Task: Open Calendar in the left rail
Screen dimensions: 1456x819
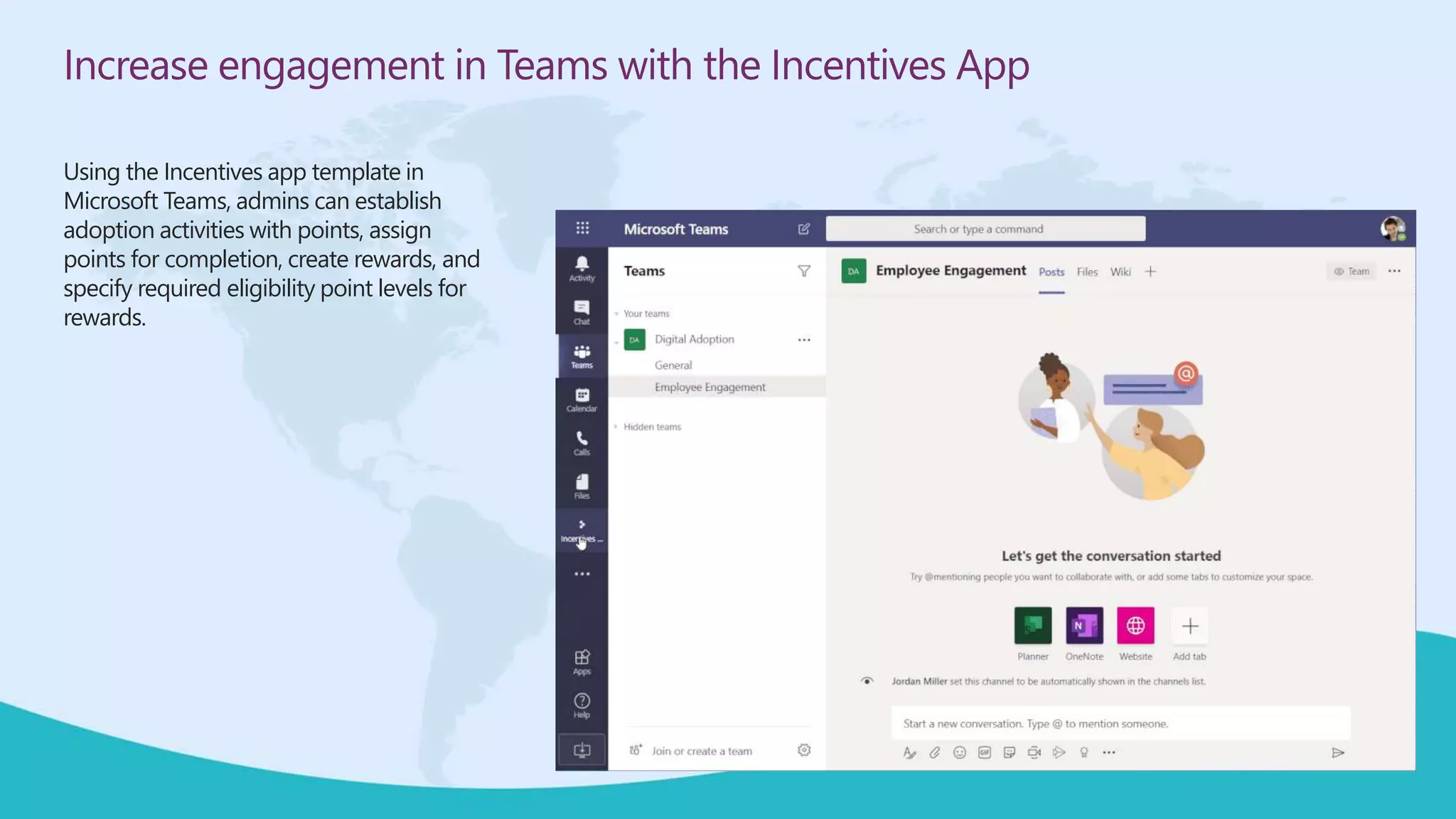Action: coord(582,400)
